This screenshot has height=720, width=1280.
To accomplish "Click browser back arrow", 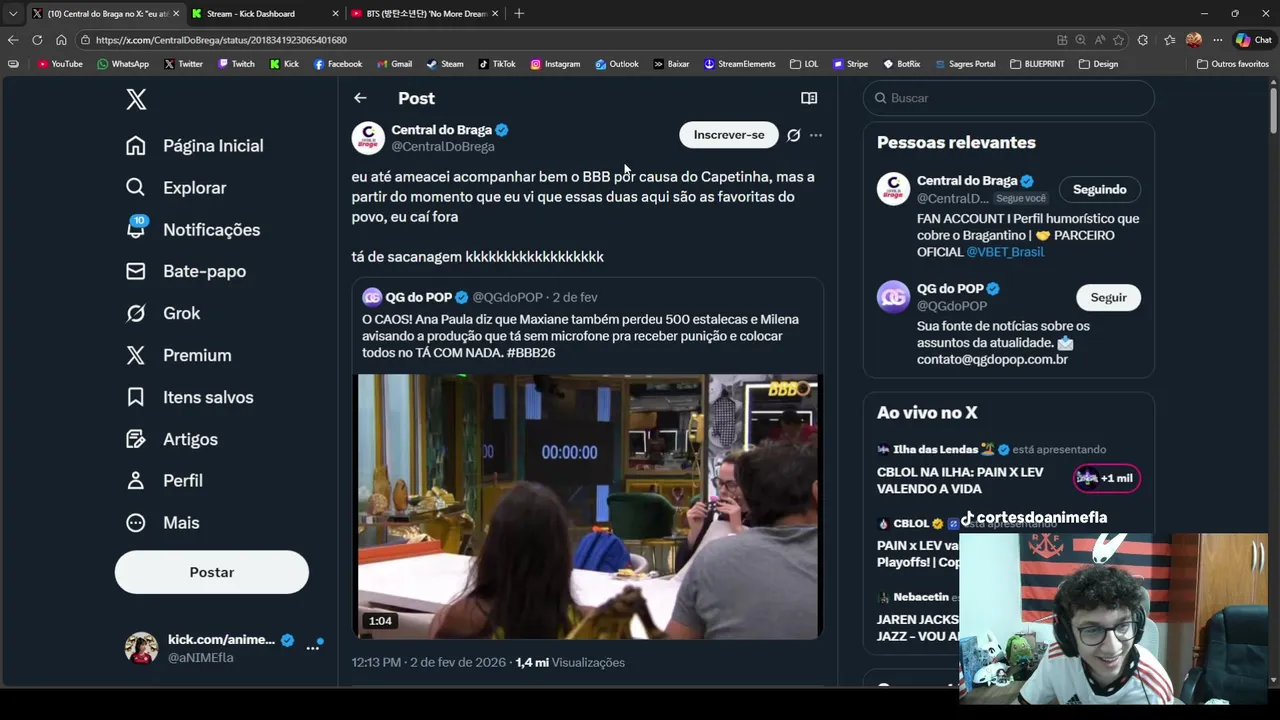I will pyautogui.click(x=12, y=40).
